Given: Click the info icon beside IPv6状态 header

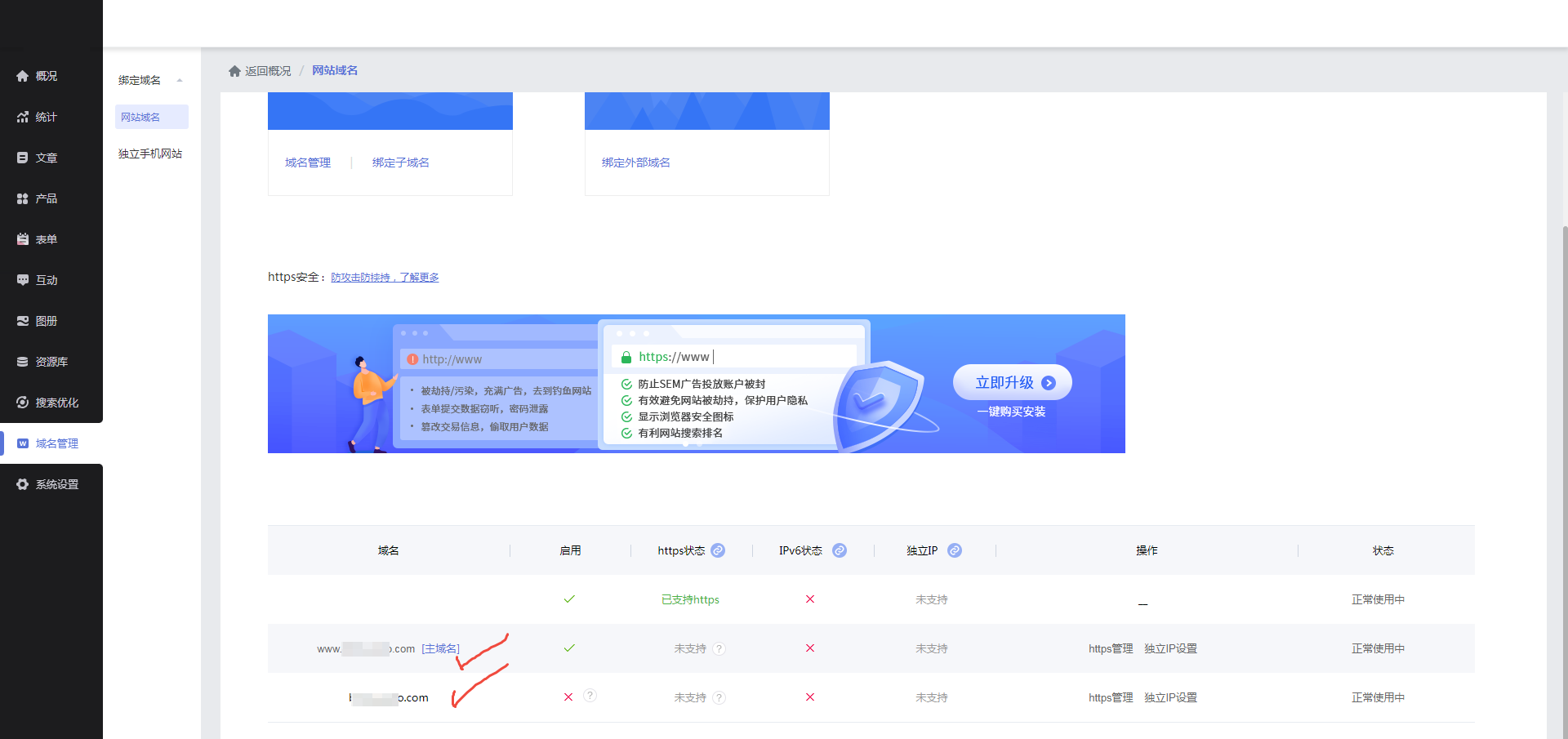Looking at the screenshot, I should (x=839, y=550).
